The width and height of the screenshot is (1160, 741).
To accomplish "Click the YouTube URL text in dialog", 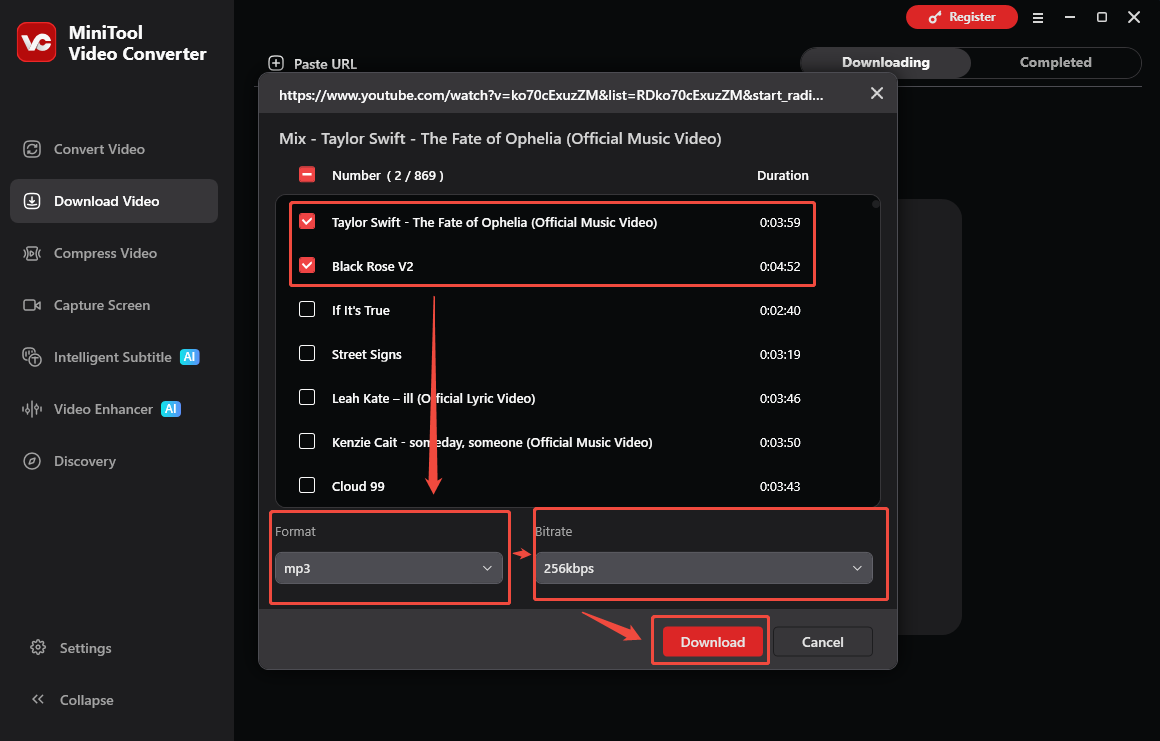I will [x=551, y=95].
